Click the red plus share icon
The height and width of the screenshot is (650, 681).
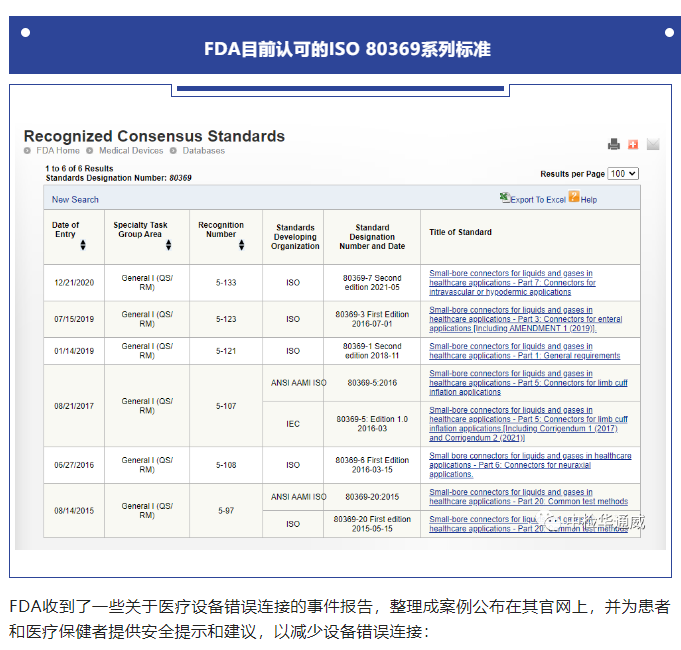[633, 144]
